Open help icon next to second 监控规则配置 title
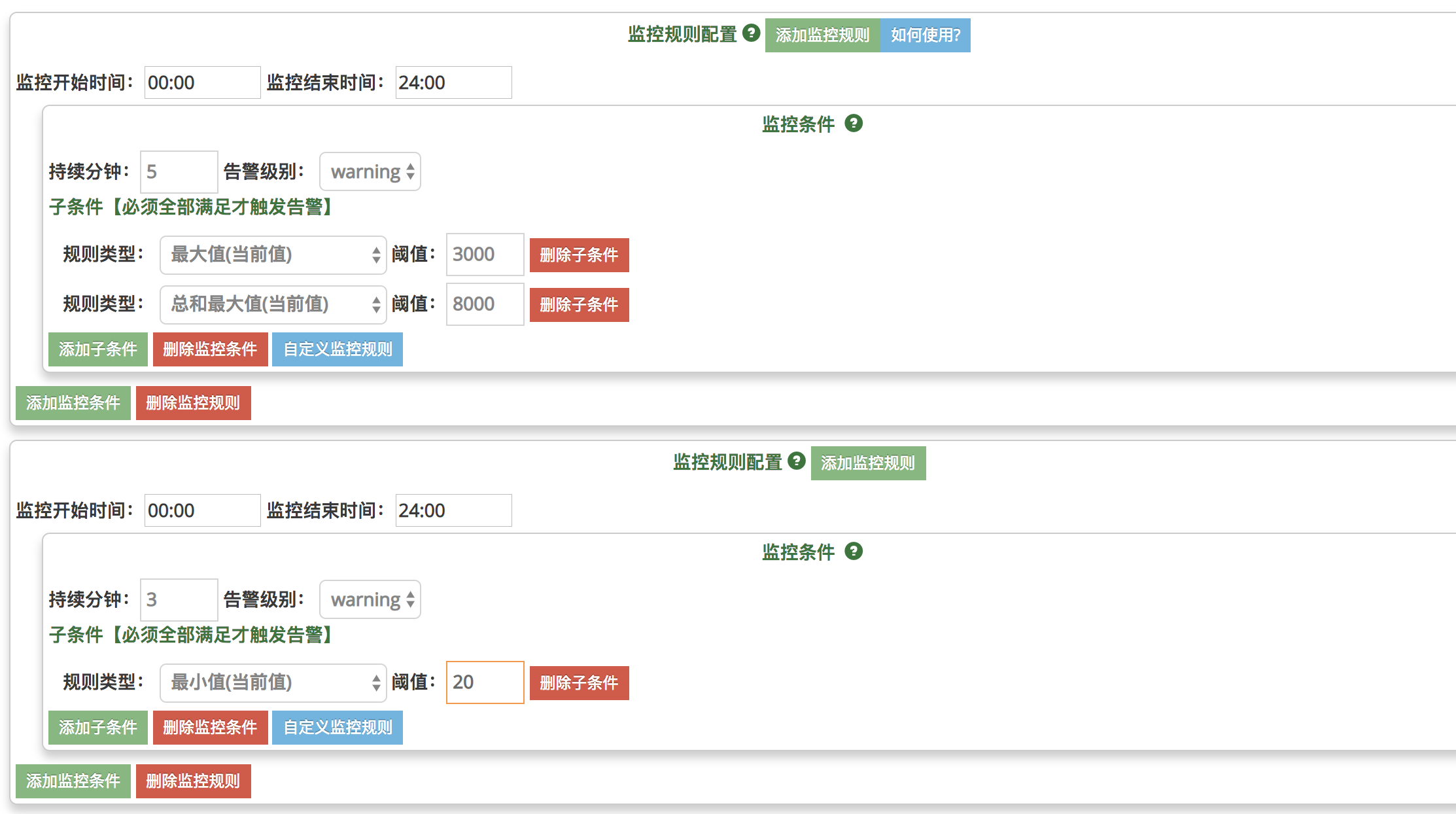Viewport: 1456px width, 814px height. [796, 462]
